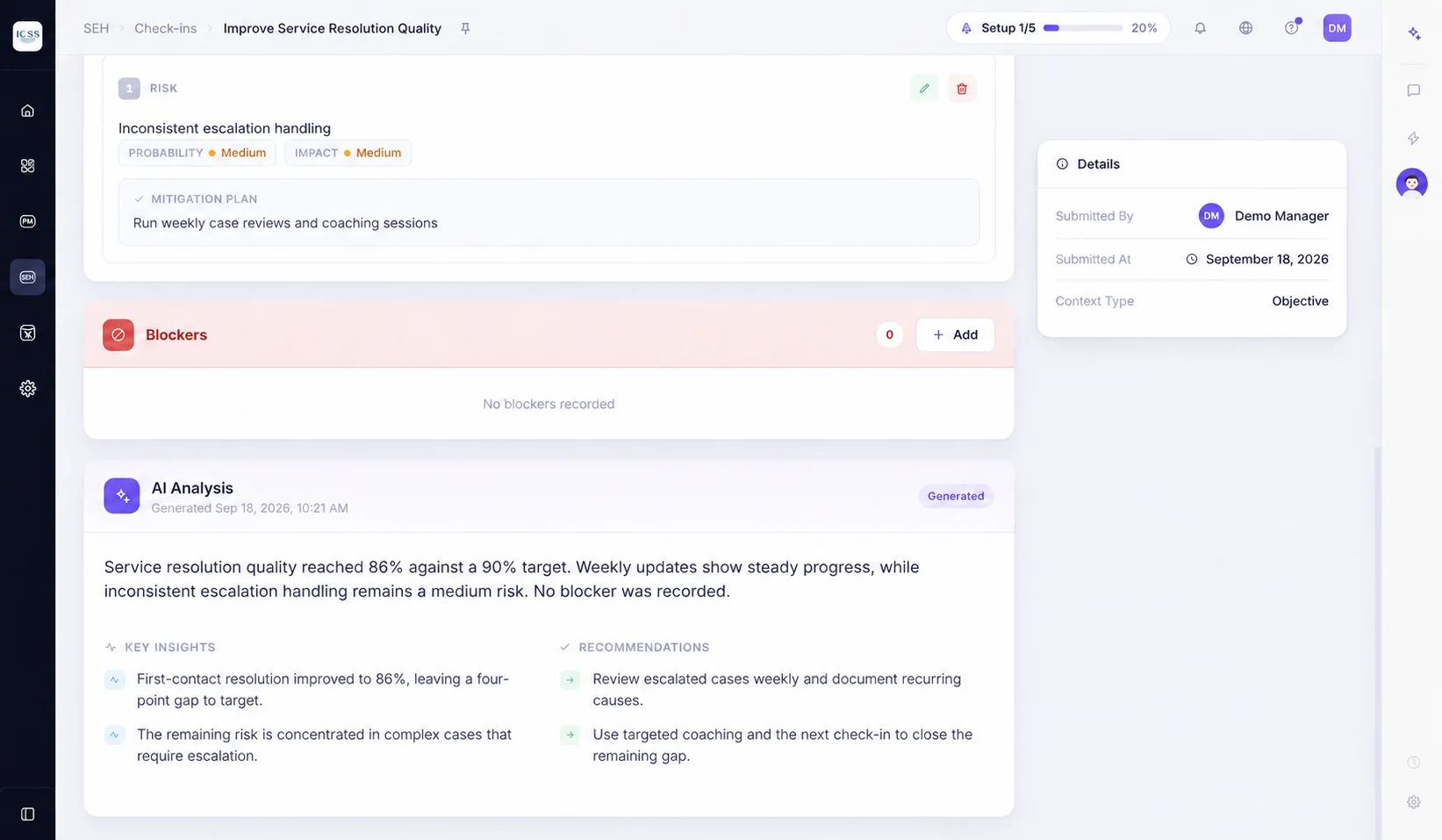Collapse the sidebar panel icon at the bottom
Image resolution: width=1442 pixels, height=840 pixels.
click(27, 815)
